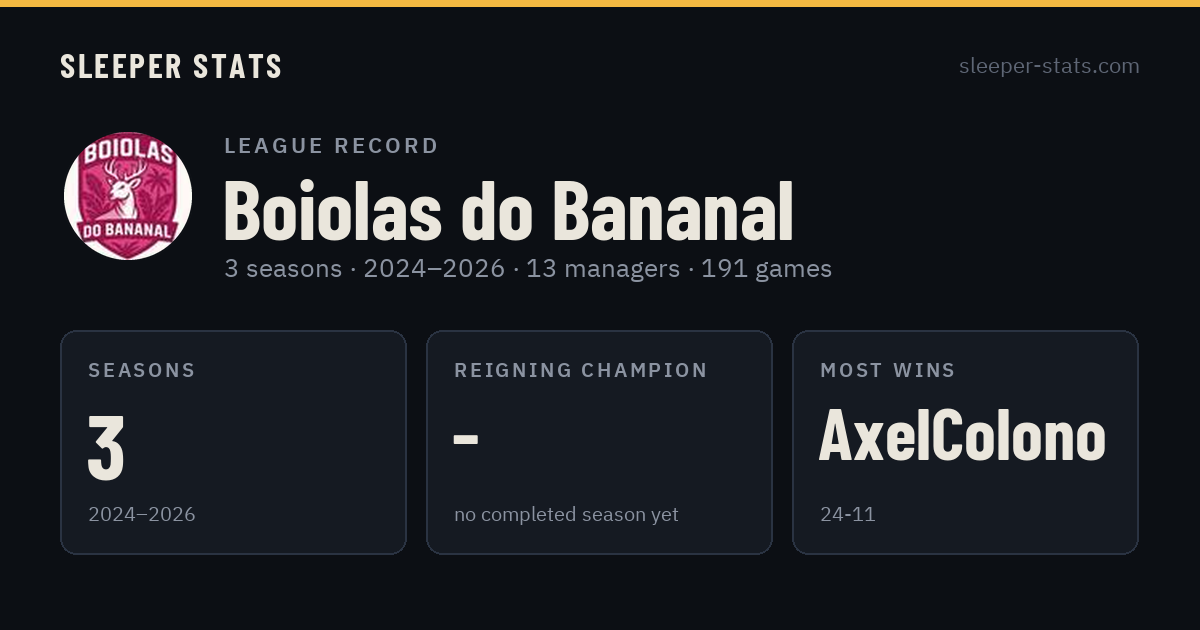Open the Reigning Champion stat card
The image size is (1200, 630).
[599, 442]
